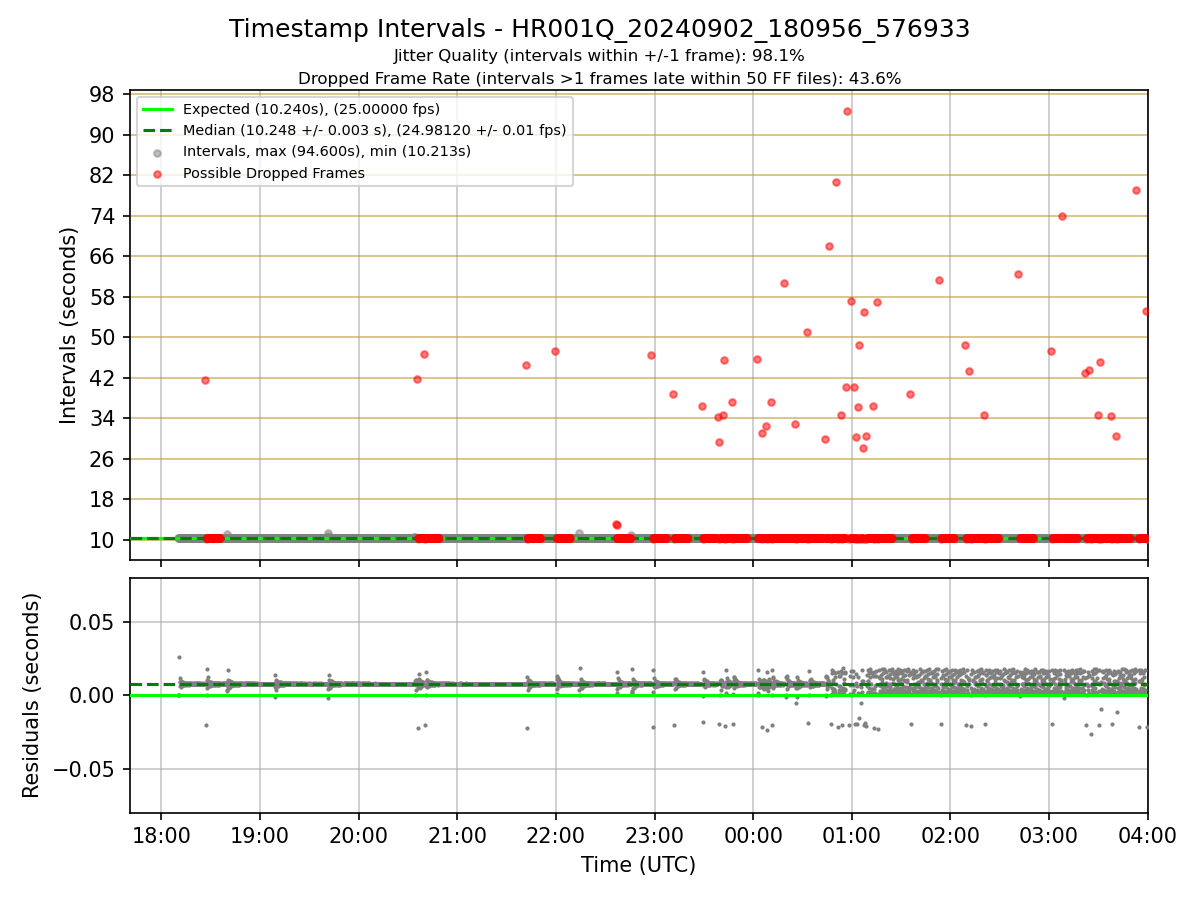The height and width of the screenshot is (900, 1200).
Task: Click the "66" y-axis tick label
Action: pos(104,256)
